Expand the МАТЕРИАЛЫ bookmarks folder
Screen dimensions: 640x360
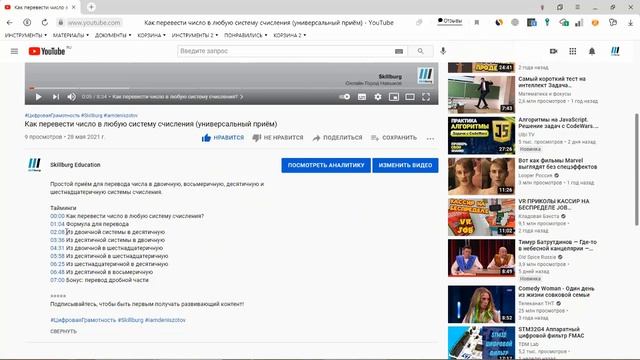71,36
